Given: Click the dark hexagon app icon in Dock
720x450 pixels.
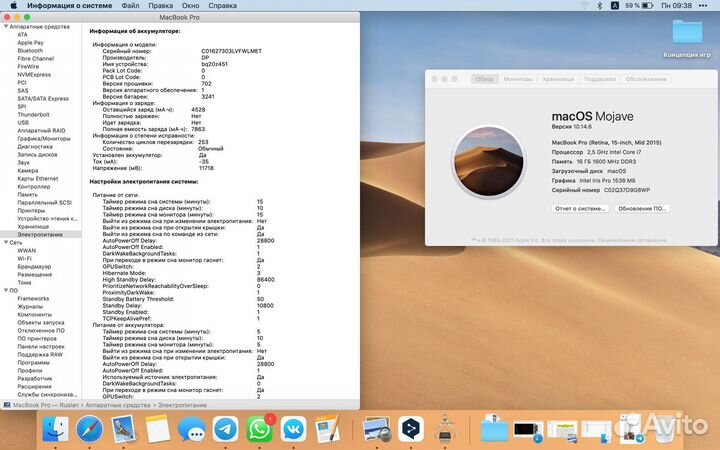Looking at the screenshot, I should tap(411, 429).
